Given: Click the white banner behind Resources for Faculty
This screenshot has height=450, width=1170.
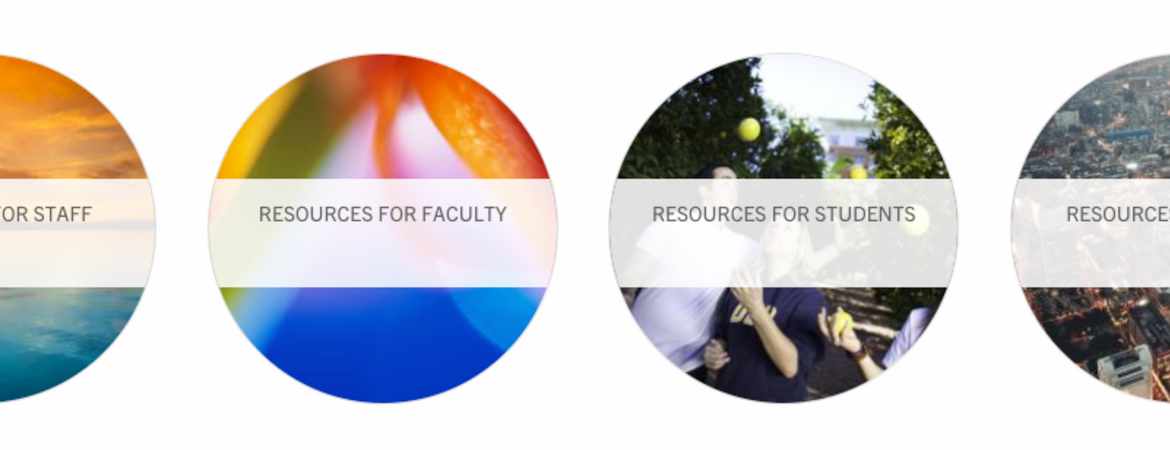Looking at the screenshot, I should pos(383,233).
